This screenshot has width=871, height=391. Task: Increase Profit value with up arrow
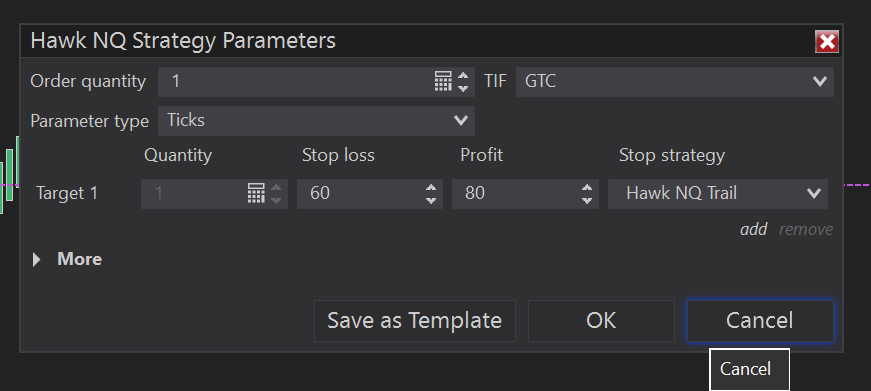pos(587,188)
